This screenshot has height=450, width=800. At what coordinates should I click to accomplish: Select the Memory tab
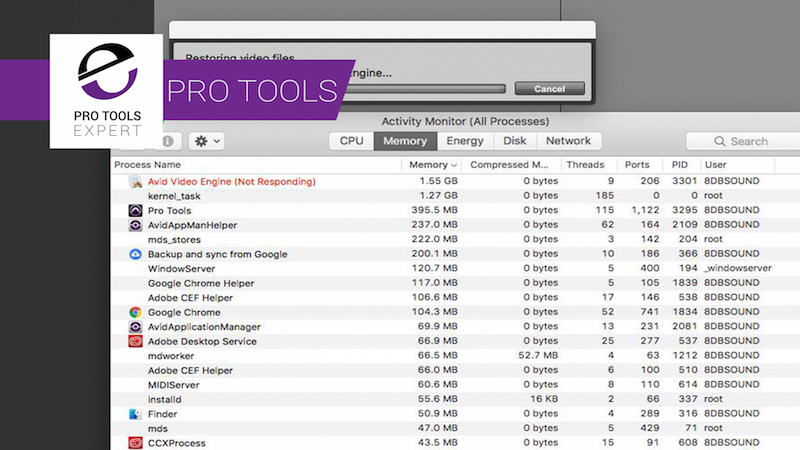[x=405, y=141]
